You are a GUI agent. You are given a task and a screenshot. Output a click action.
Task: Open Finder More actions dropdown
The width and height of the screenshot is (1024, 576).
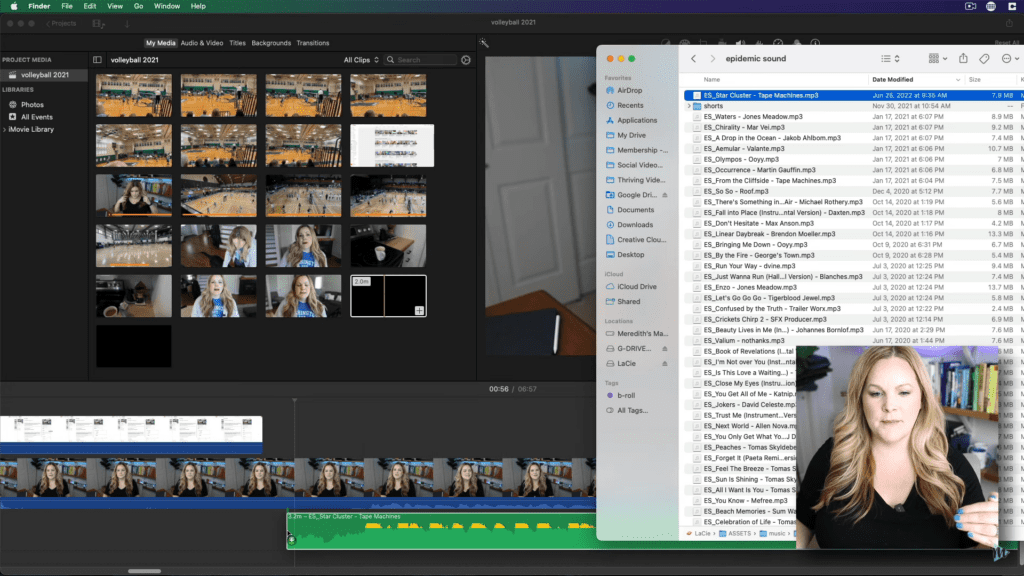1010,59
